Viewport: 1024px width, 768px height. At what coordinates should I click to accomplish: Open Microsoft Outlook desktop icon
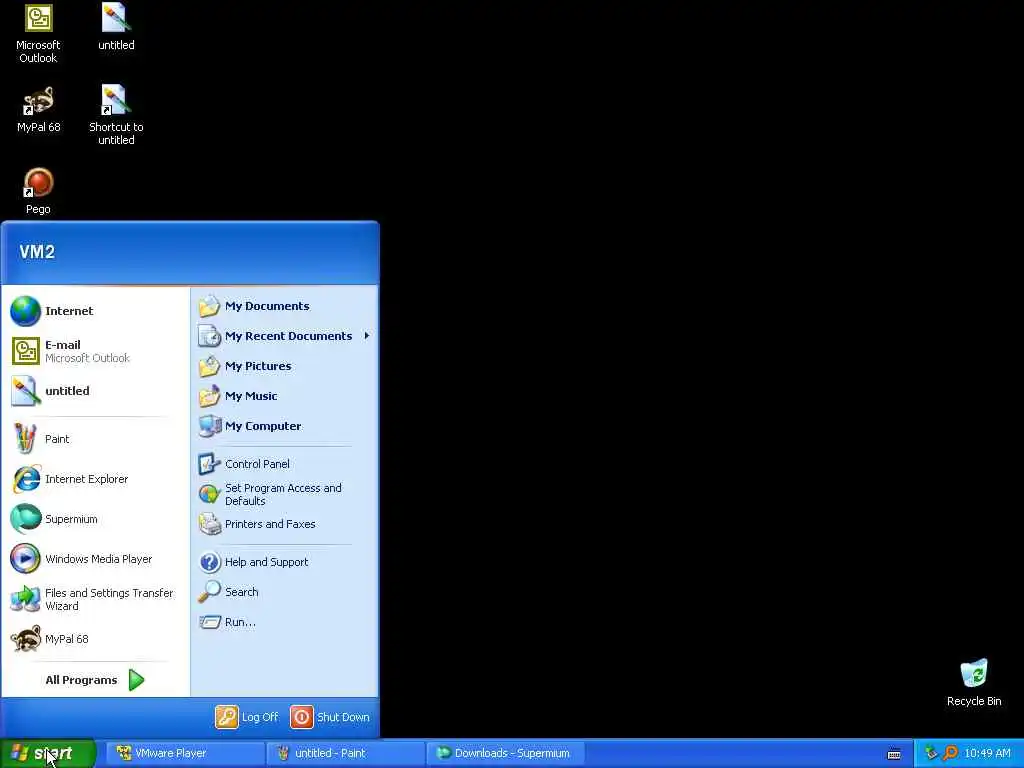pyautogui.click(x=38, y=34)
